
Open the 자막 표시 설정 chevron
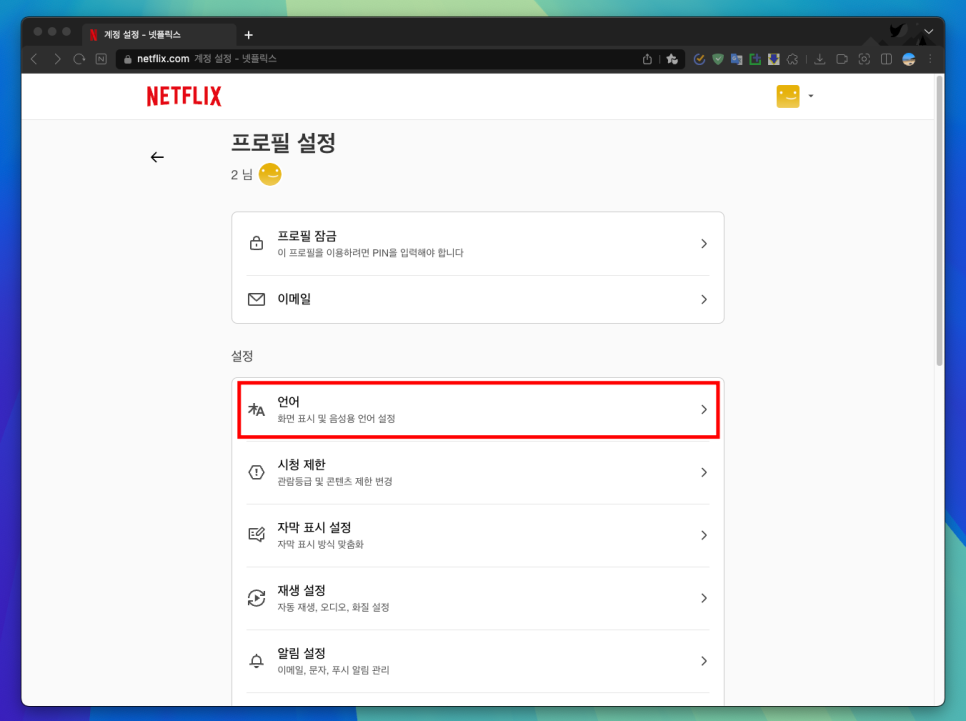click(704, 536)
